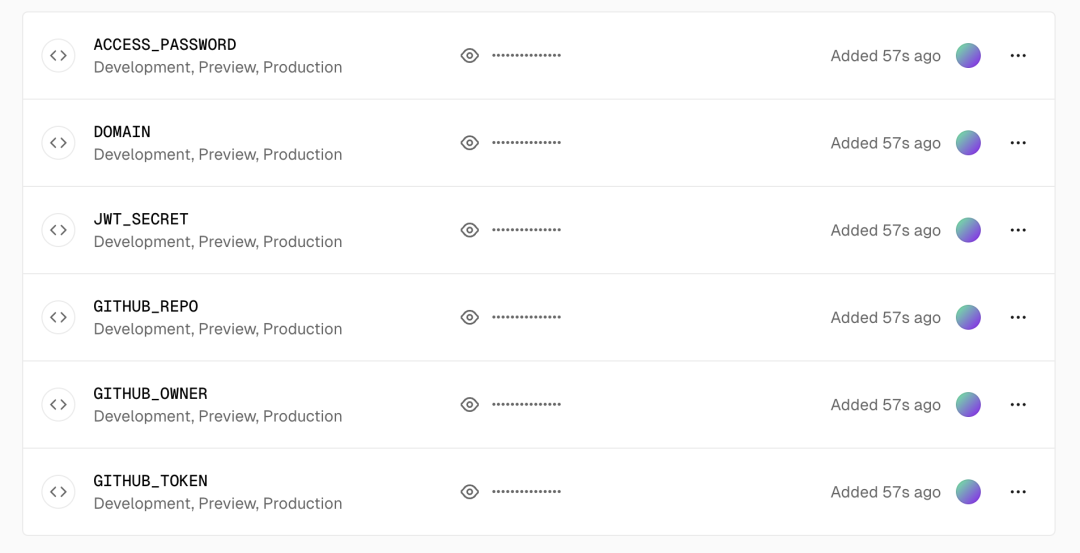Open the three-dot menu for GITHUB_TOKEN
The height and width of the screenshot is (553, 1080).
coord(1018,492)
